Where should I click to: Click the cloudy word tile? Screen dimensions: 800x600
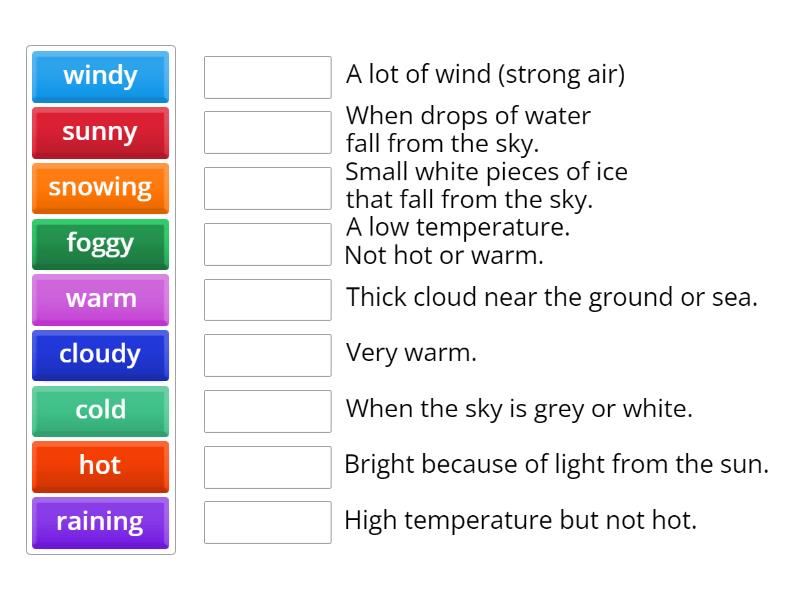pyautogui.click(x=100, y=355)
